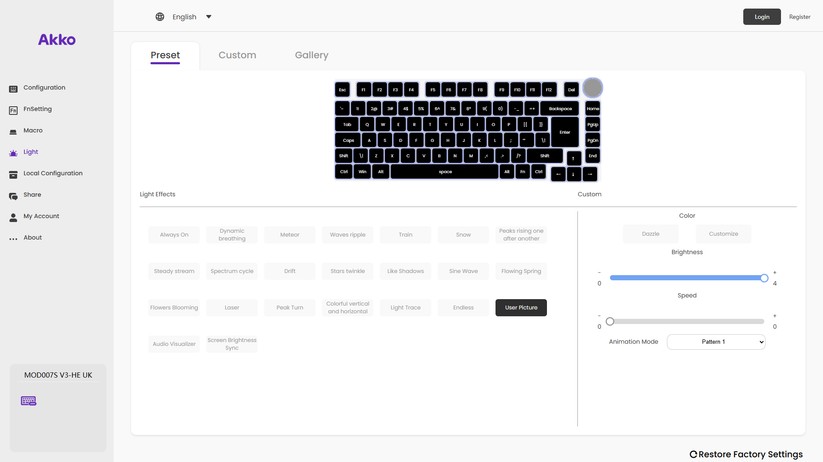The image size is (823, 462).
Task: Select the round knob on the keyboard
Action: click(x=593, y=88)
